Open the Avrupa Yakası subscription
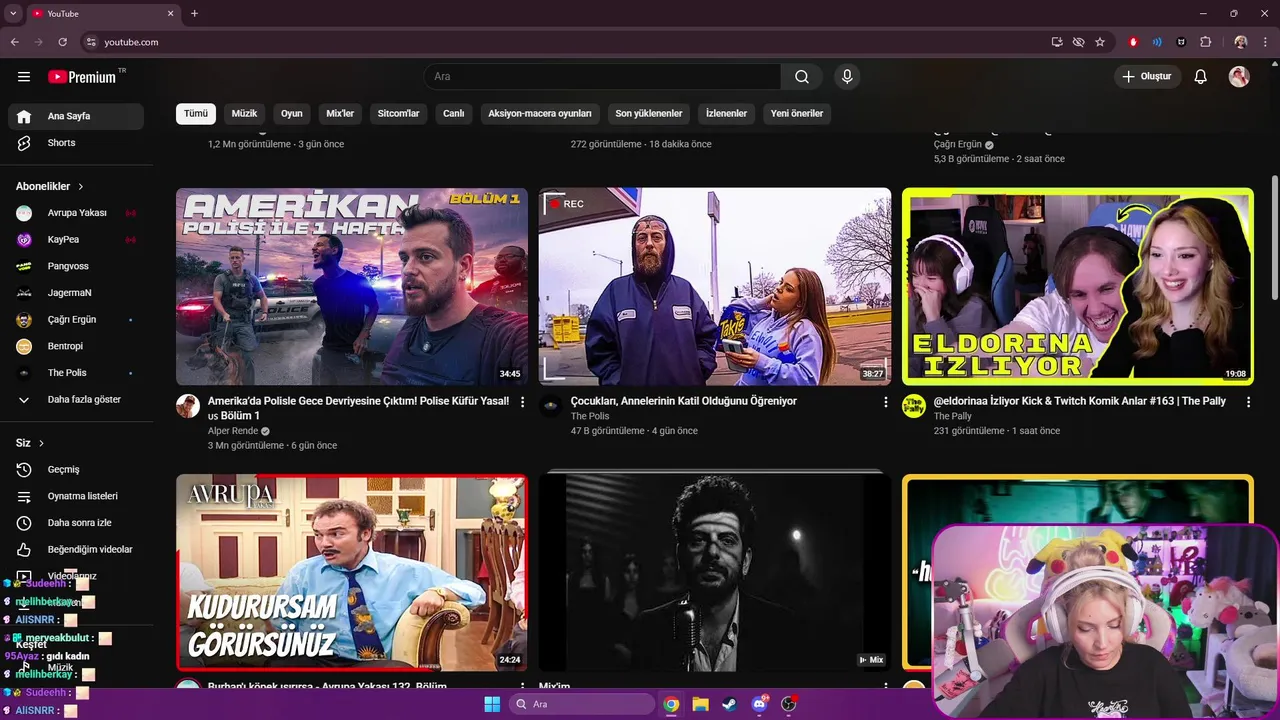Screen dimensions: 1280x720 (76, 213)
